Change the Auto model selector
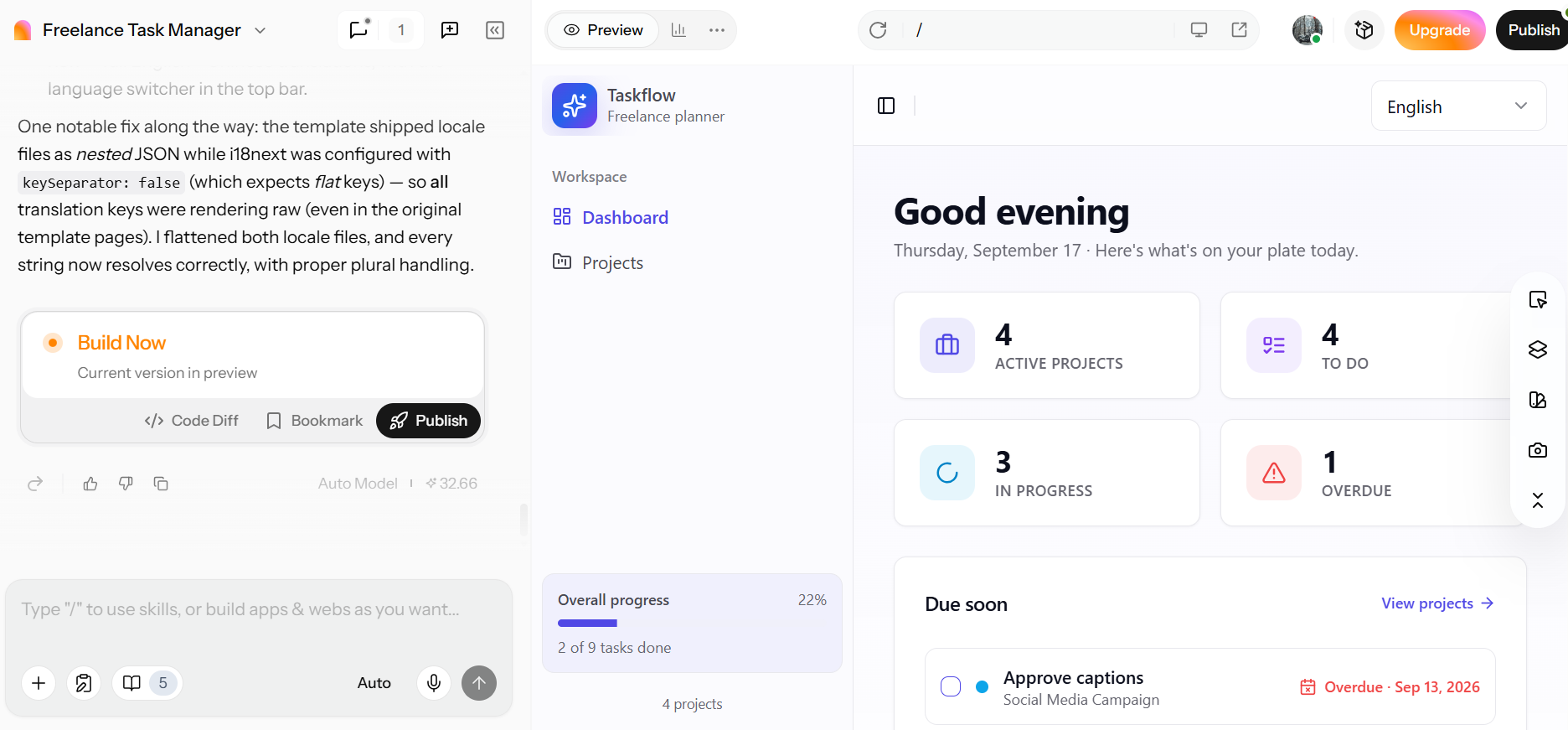The width and height of the screenshot is (1568, 730). (x=374, y=683)
